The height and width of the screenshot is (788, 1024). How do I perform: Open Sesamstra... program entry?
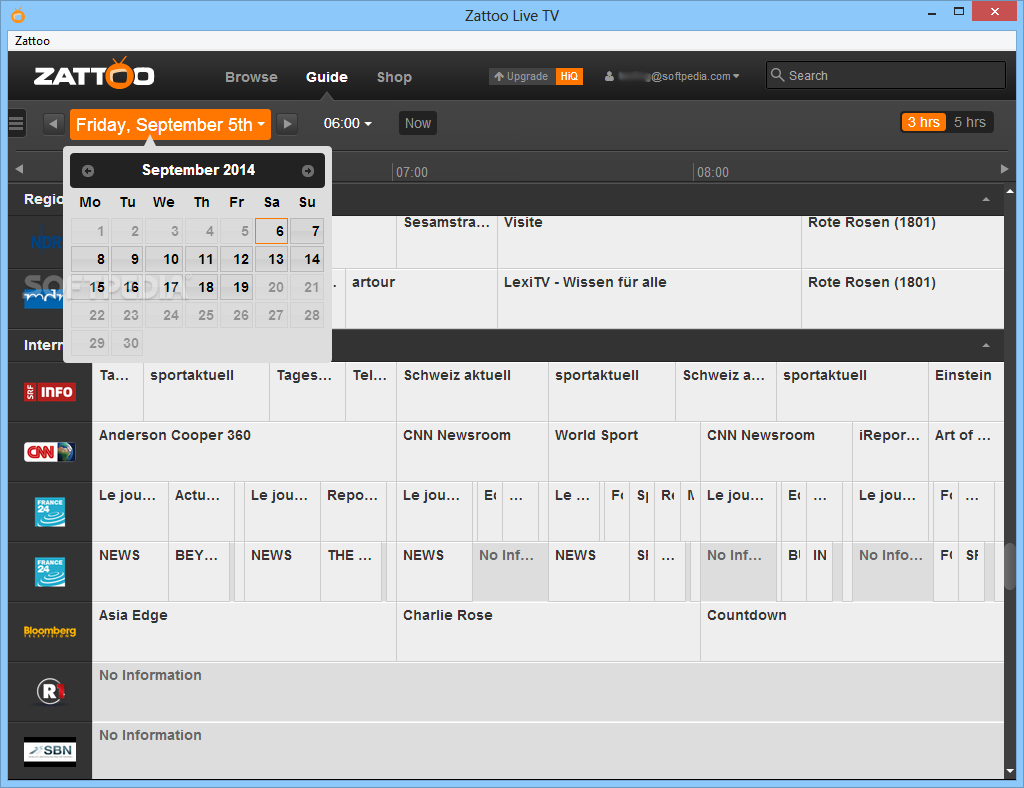coord(447,242)
